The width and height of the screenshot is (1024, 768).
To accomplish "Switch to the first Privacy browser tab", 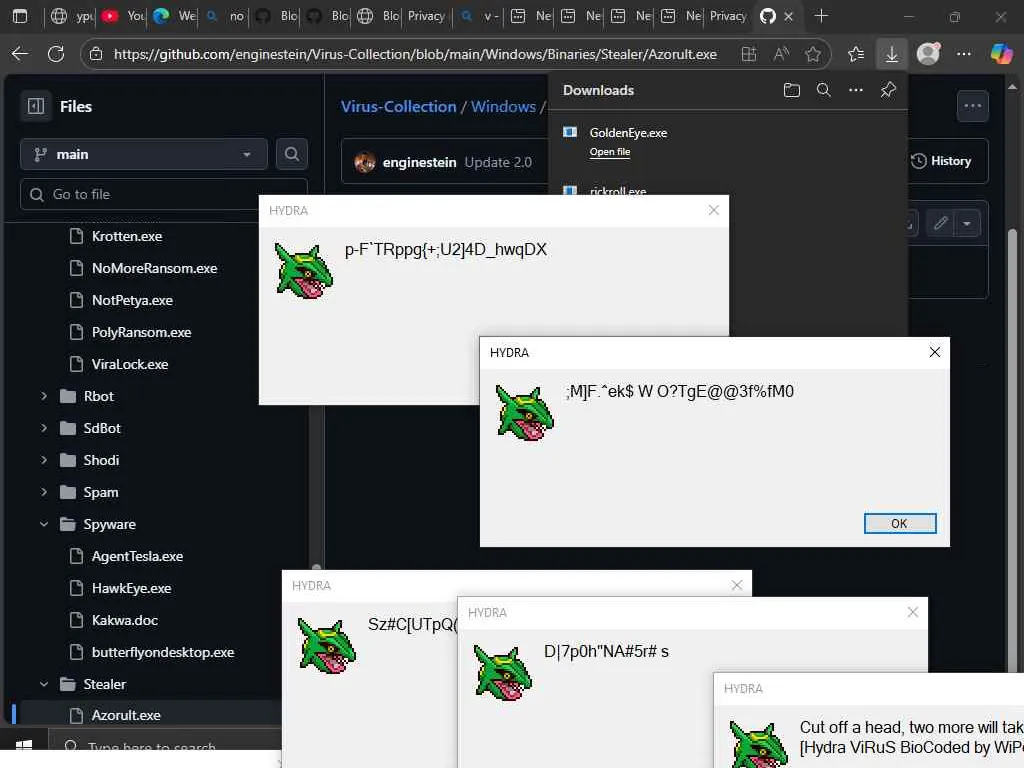I will click(x=425, y=16).
